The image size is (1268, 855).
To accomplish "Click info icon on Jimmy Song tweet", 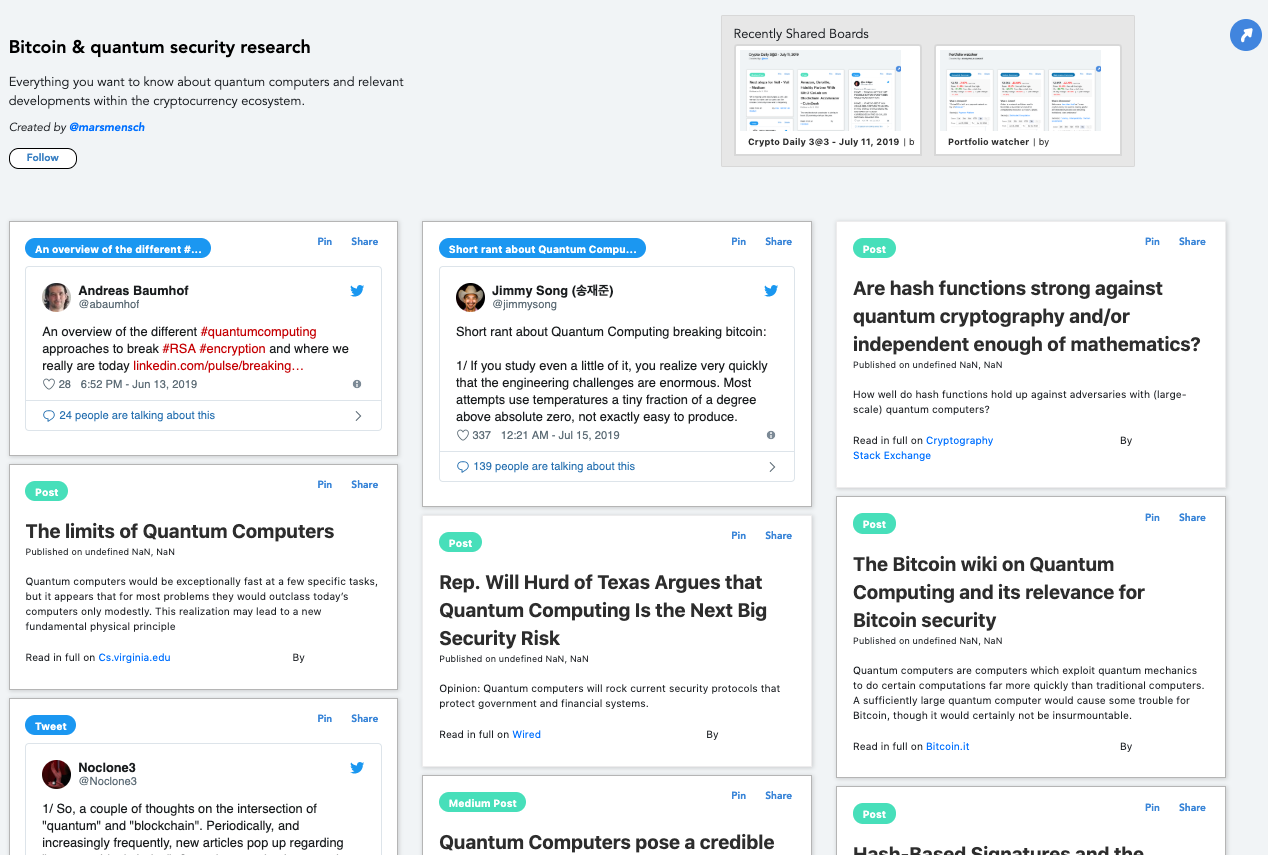I will pyautogui.click(x=770, y=435).
